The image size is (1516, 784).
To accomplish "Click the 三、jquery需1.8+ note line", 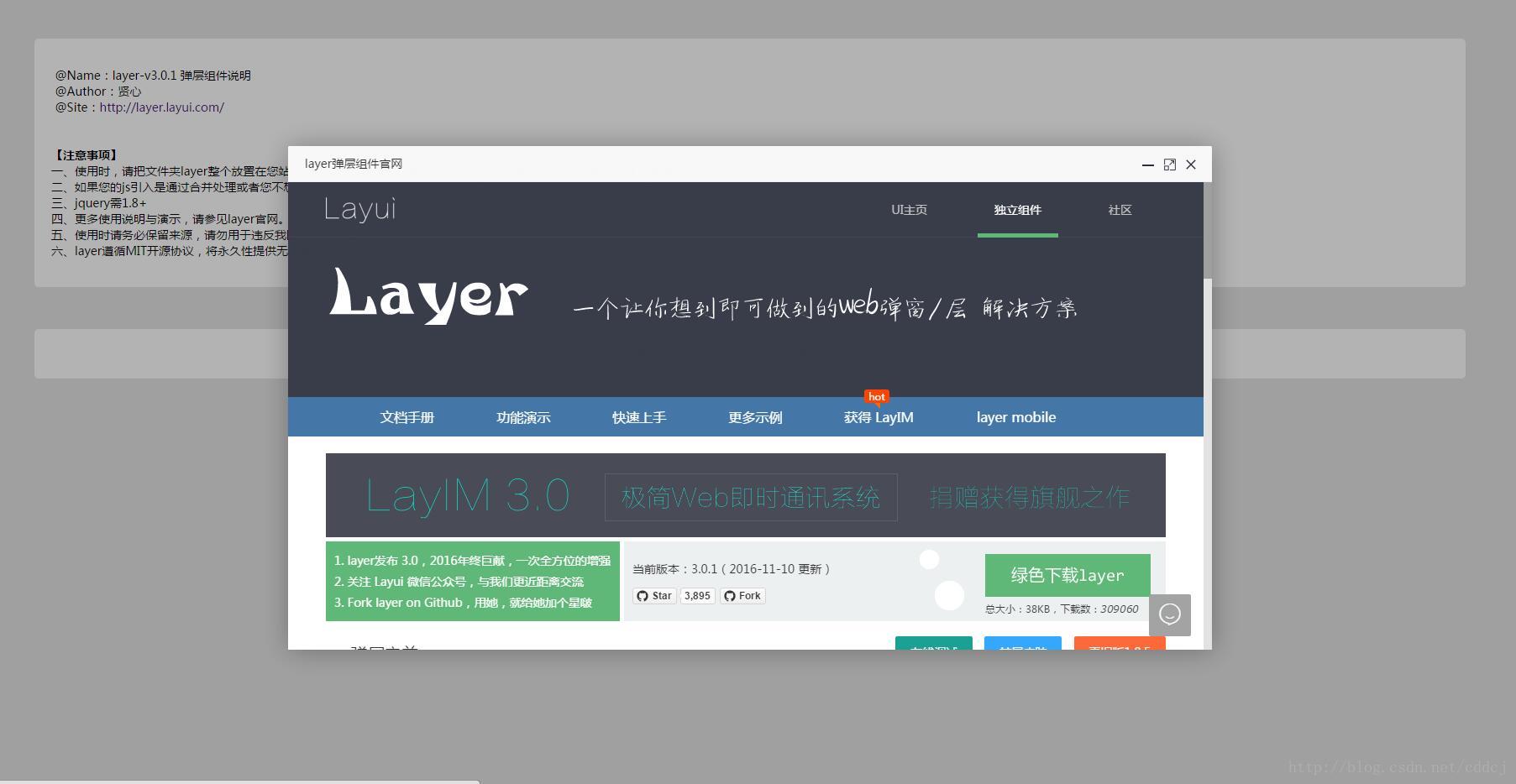I will pos(99,203).
